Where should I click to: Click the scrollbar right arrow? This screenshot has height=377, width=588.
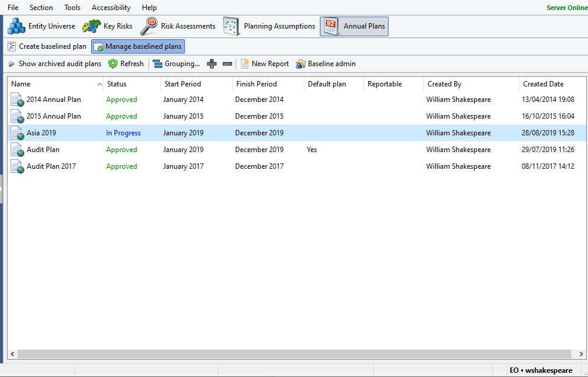[581, 354]
